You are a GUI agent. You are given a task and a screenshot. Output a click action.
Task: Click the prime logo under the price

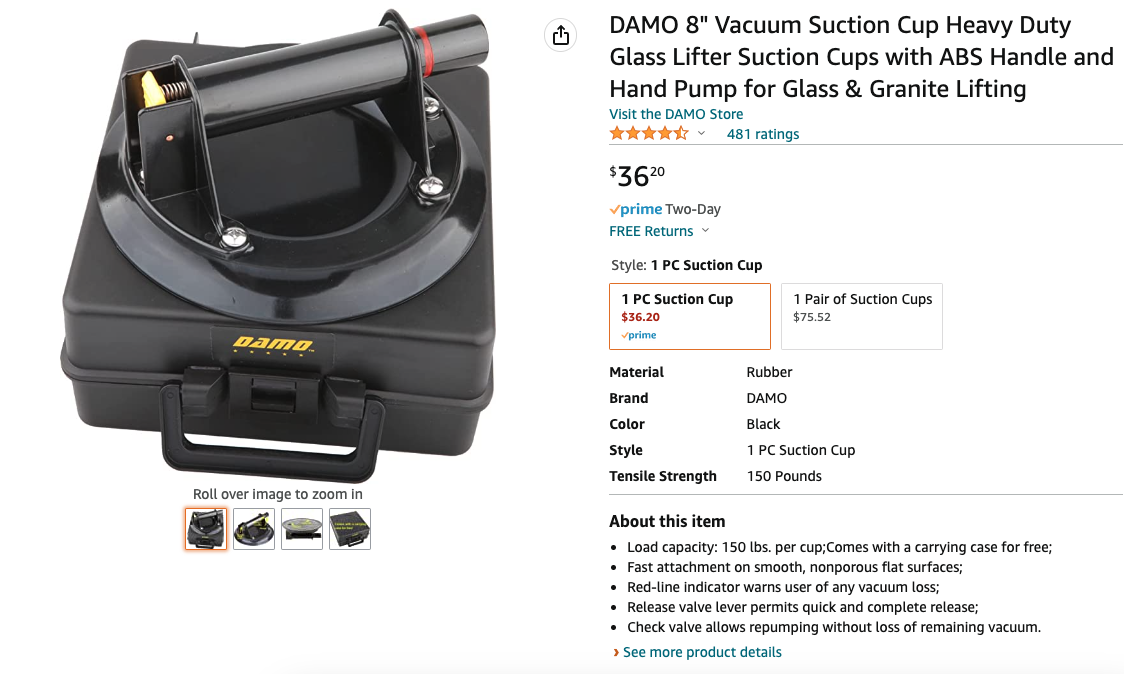pos(636,209)
